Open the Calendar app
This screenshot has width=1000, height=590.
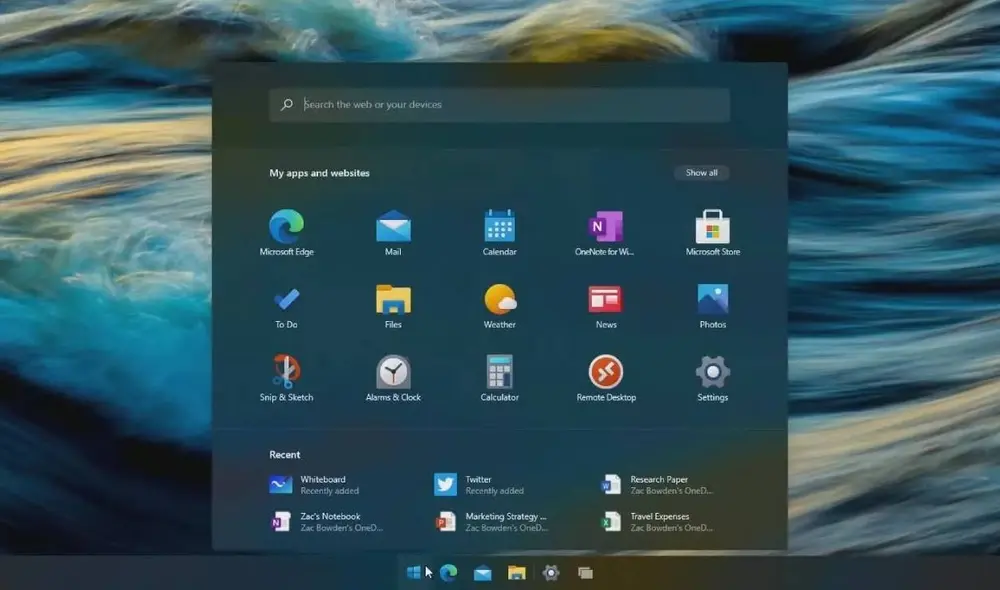click(x=499, y=228)
